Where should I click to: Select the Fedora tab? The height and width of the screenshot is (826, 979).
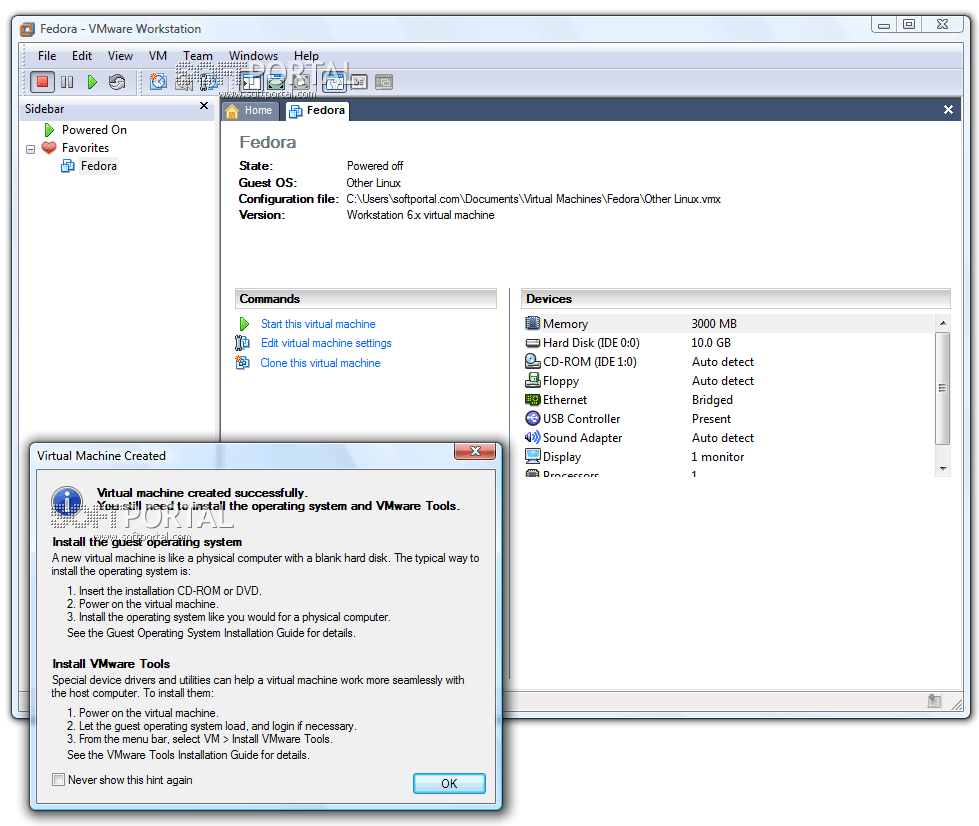pos(317,111)
